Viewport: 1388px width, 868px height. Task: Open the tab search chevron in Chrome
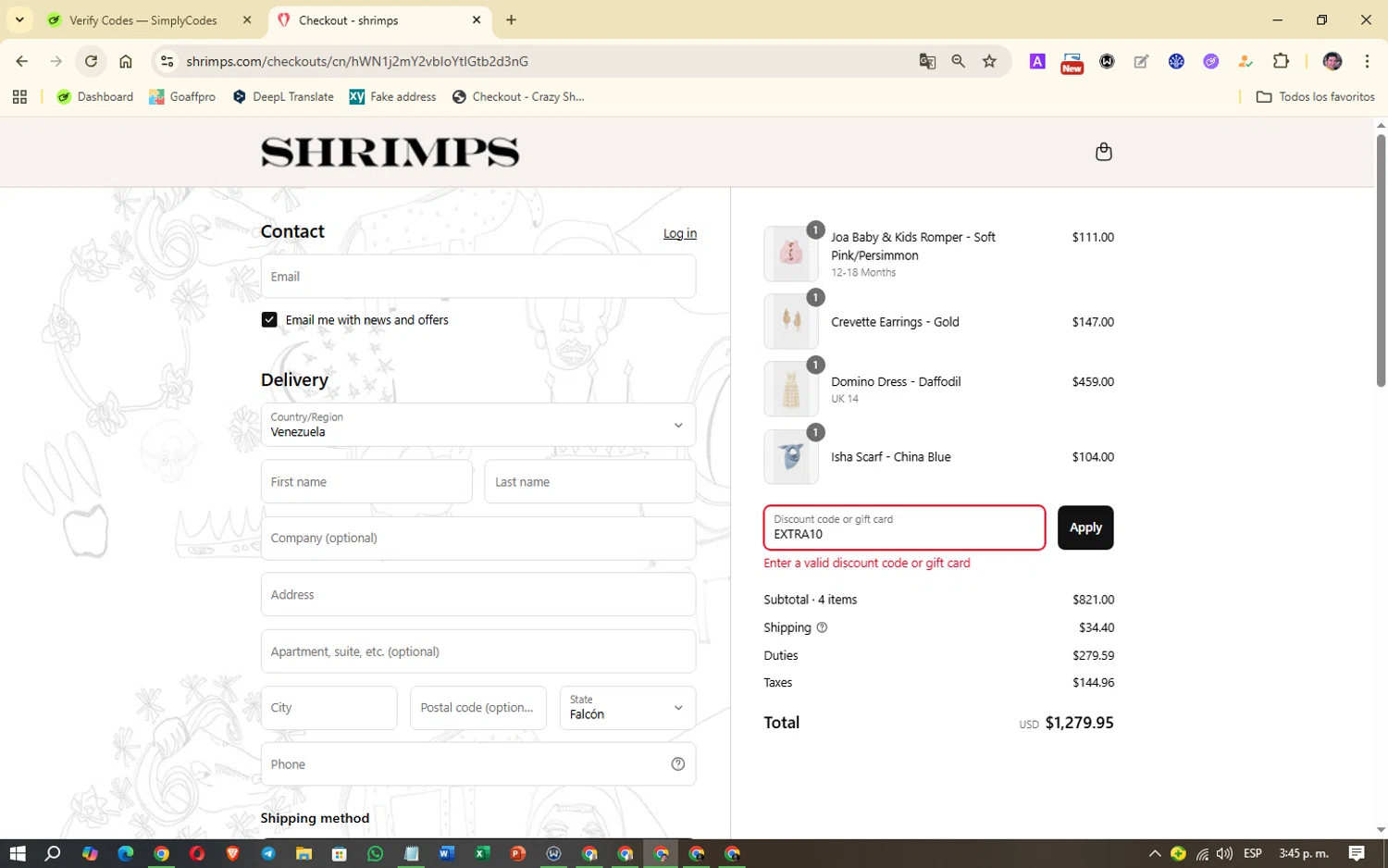click(19, 19)
